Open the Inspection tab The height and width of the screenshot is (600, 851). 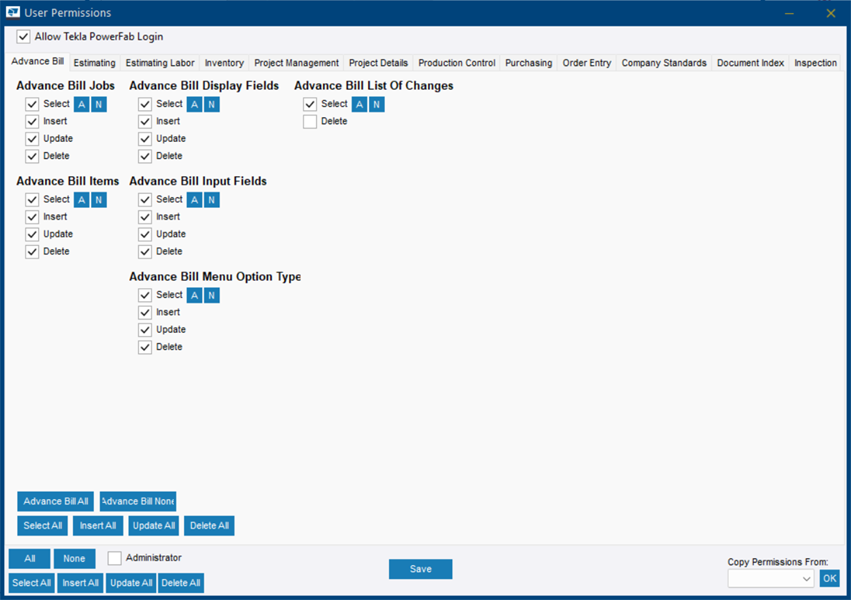tap(815, 63)
